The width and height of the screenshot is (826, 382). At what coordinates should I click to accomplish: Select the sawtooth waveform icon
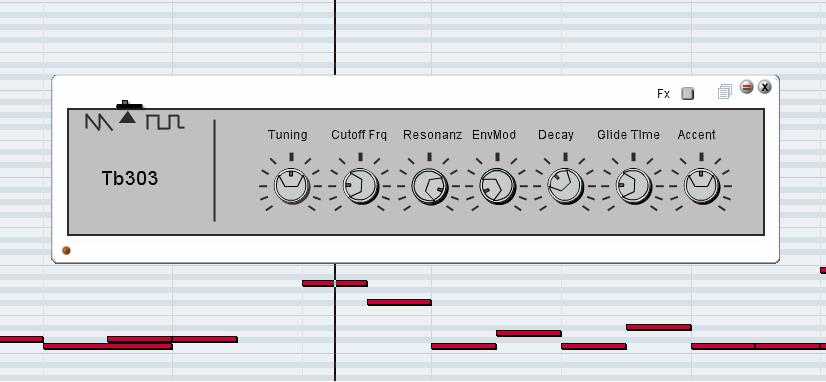99,122
